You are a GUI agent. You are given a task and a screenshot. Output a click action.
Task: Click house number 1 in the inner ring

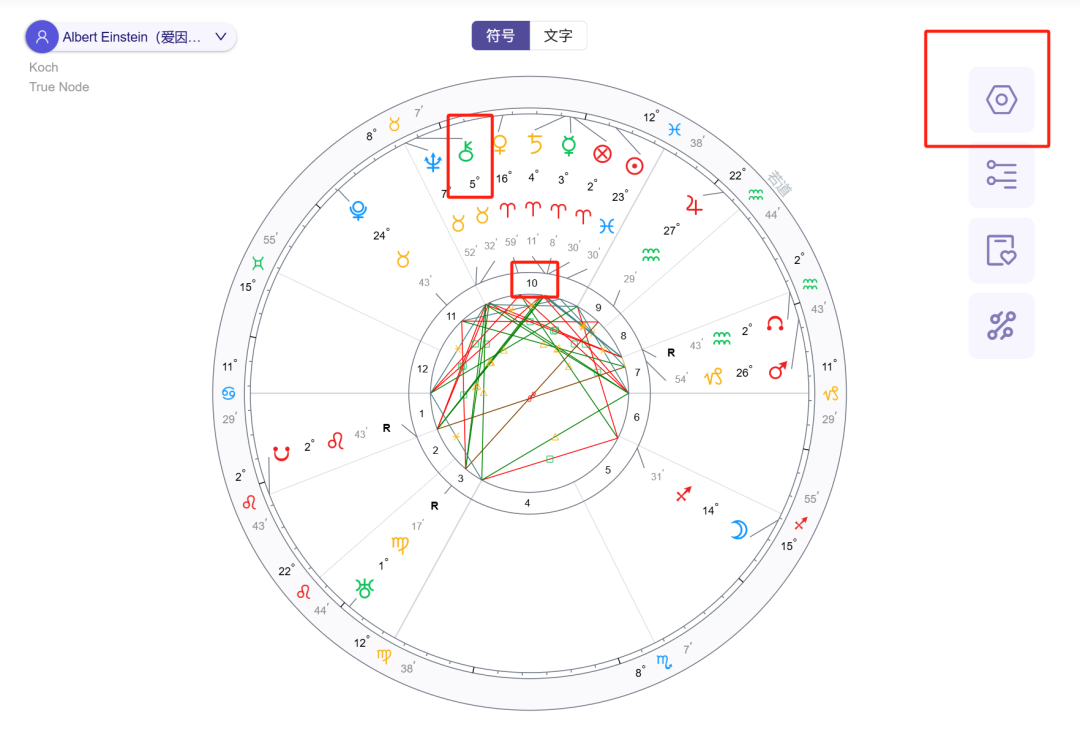(422, 415)
